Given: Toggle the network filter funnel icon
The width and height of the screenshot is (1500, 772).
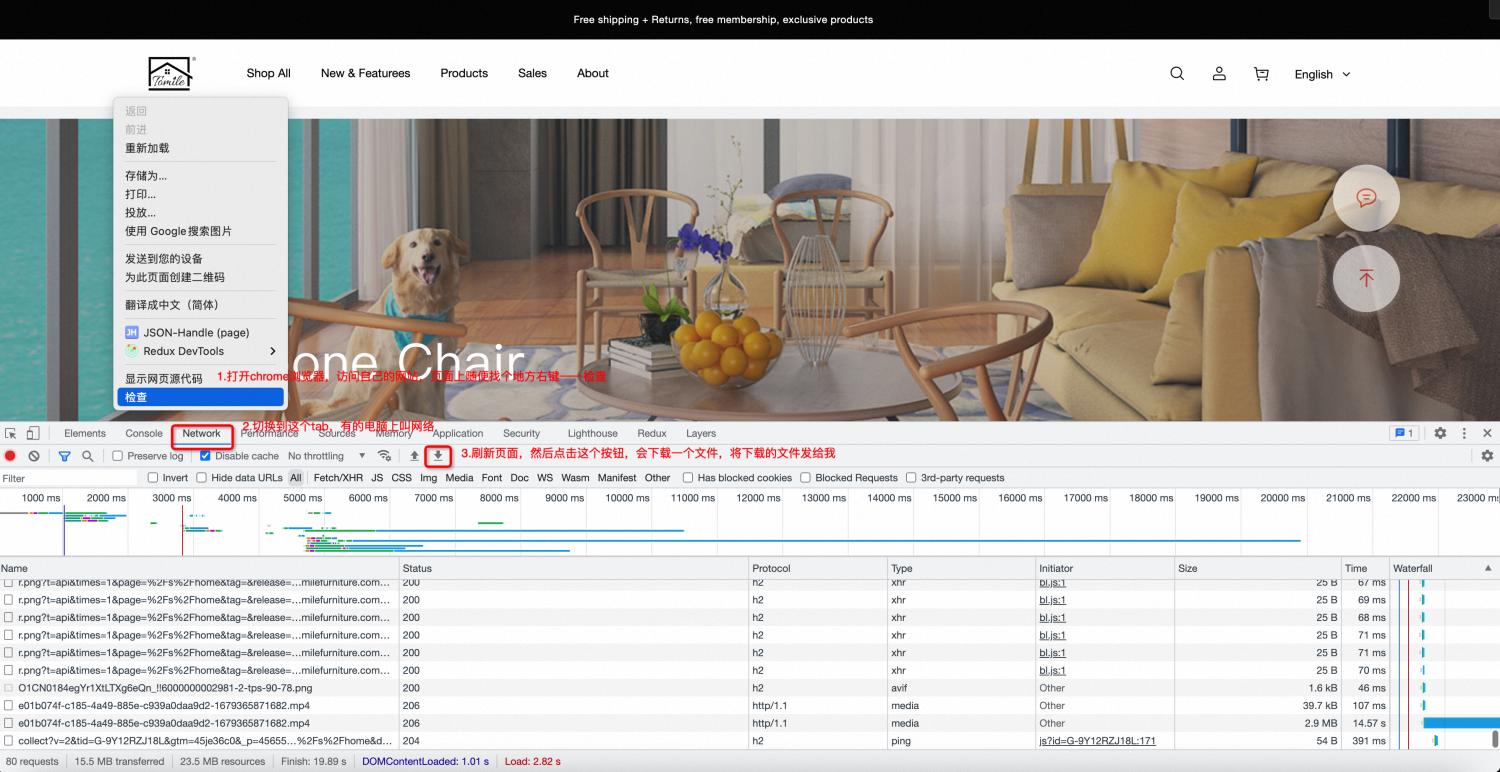Looking at the screenshot, I should click(64, 456).
